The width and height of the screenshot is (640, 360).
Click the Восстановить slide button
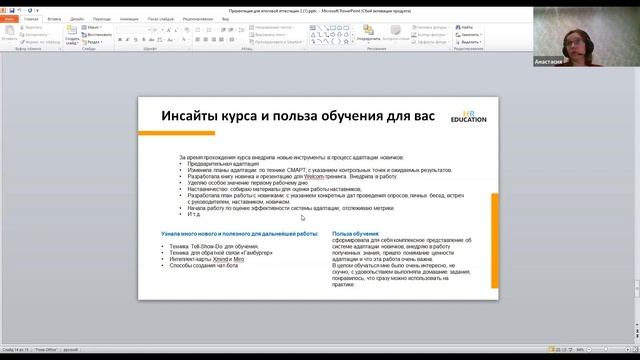(x=96, y=35)
